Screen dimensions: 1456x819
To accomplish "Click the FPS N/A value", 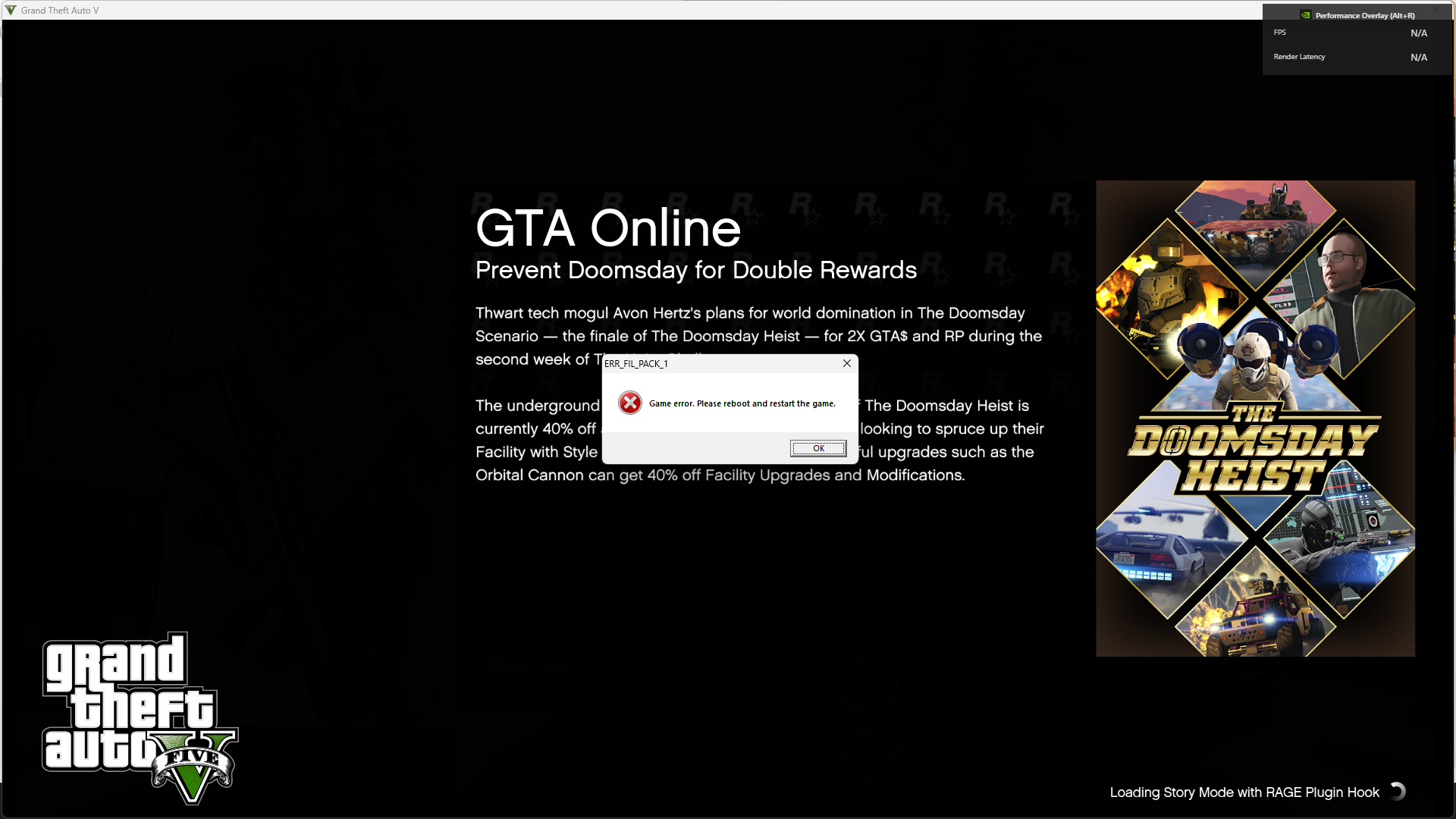I will coord(1418,33).
